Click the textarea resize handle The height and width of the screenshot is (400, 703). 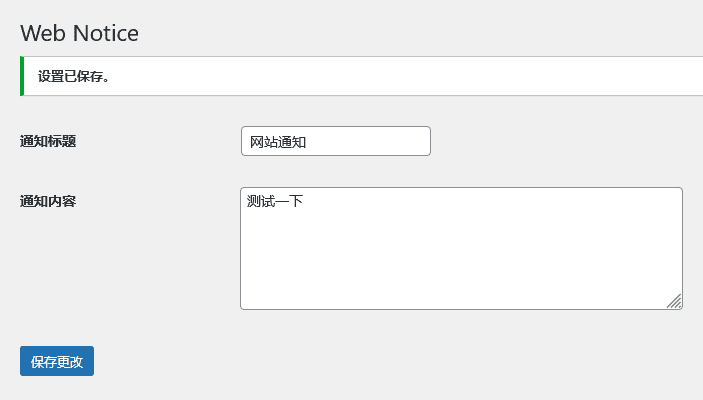(674, 301)
